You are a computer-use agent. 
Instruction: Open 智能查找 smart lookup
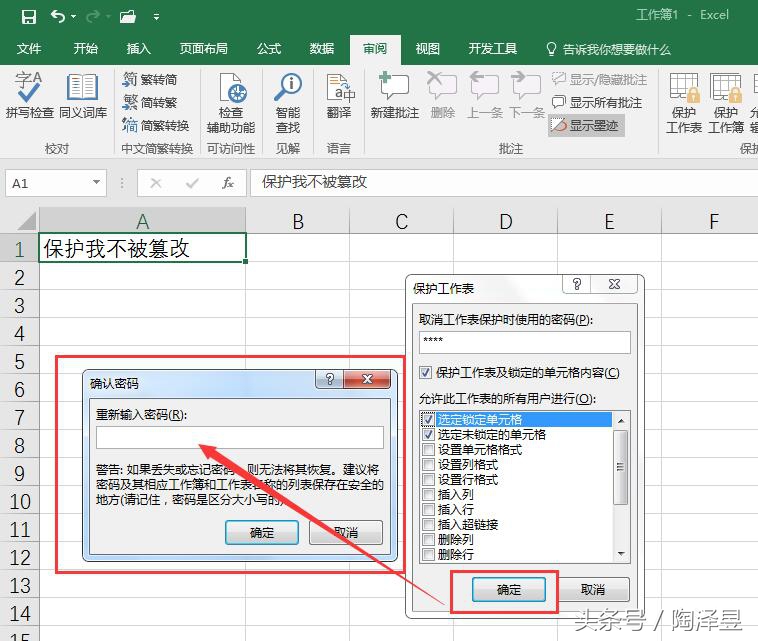[288, 103]
